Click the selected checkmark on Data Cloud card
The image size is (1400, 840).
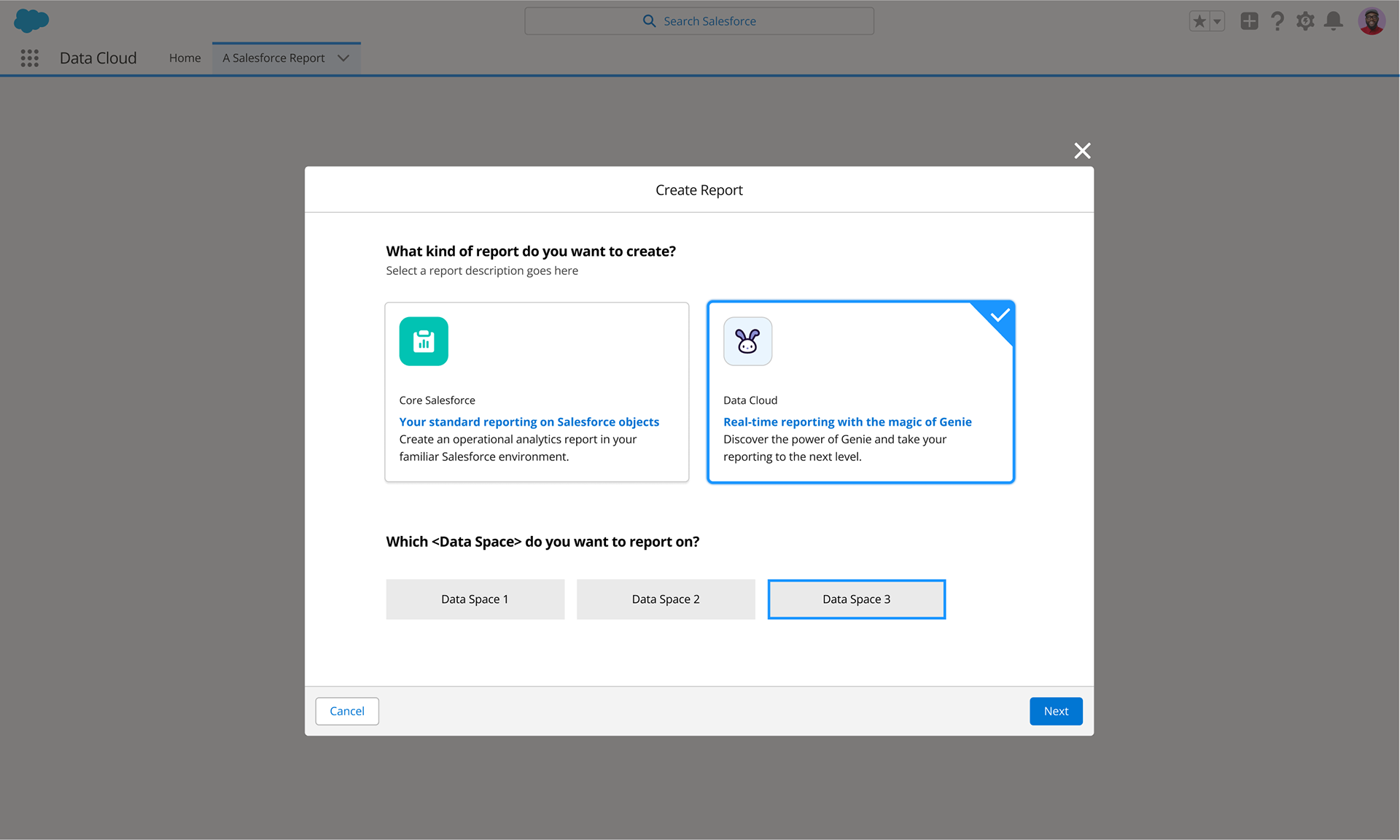pos(1000,316)
